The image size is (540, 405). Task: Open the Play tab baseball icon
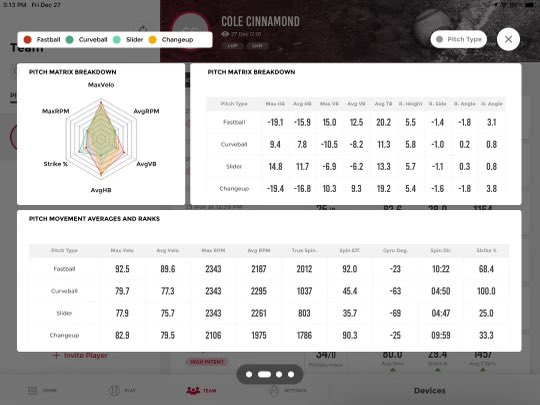click(114, 391)
